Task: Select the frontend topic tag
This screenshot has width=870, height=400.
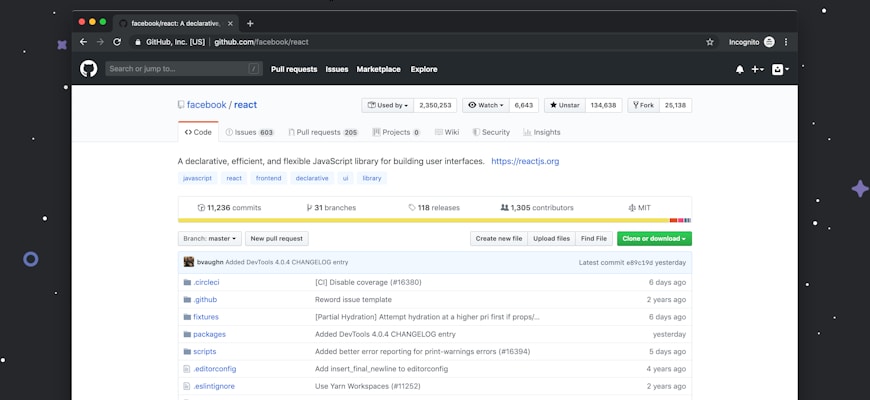Action: (269, 178)
